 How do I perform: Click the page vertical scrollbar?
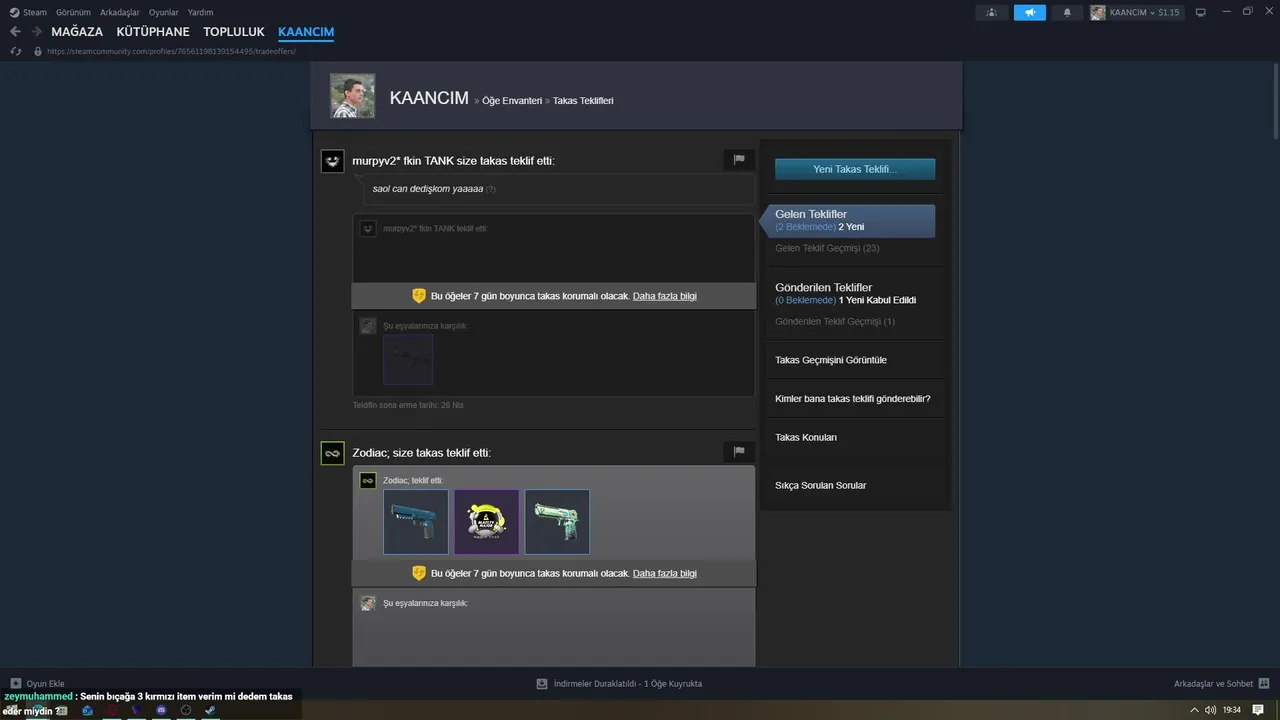pyautogui.click(x=1275, y=103)
